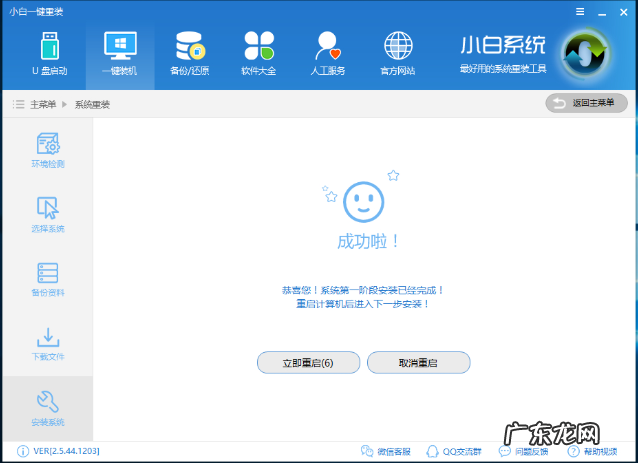
Task: Click the 小白系统 brand title text
Action: [503, 45]
